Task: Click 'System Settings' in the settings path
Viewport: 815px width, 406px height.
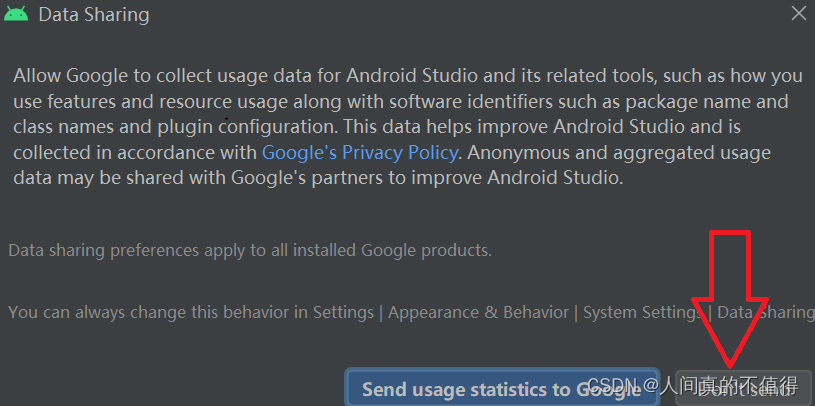Action: coord(641,312)
